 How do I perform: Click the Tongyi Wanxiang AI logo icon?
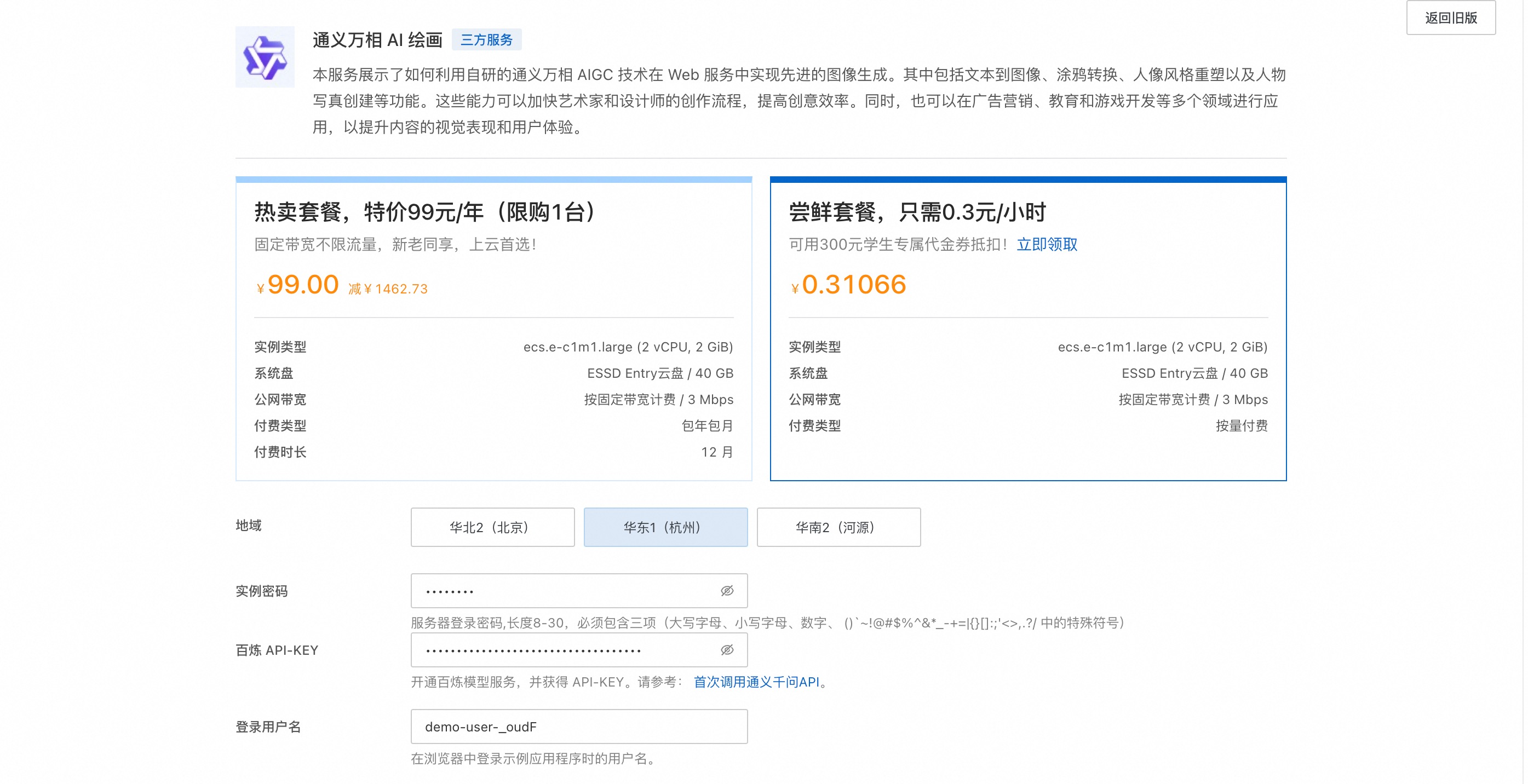point(265,57)
